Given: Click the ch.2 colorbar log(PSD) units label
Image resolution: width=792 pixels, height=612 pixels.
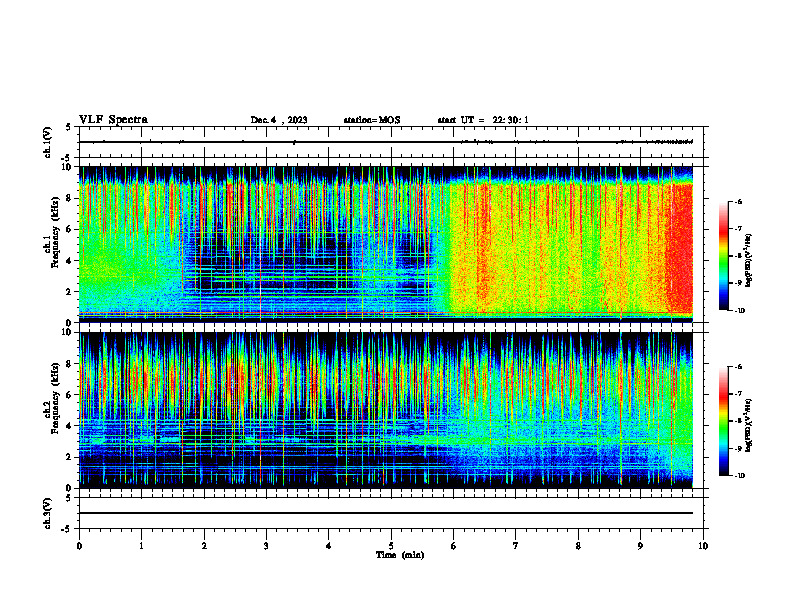Looking at the screenshot, I should (x=749, y=425).
